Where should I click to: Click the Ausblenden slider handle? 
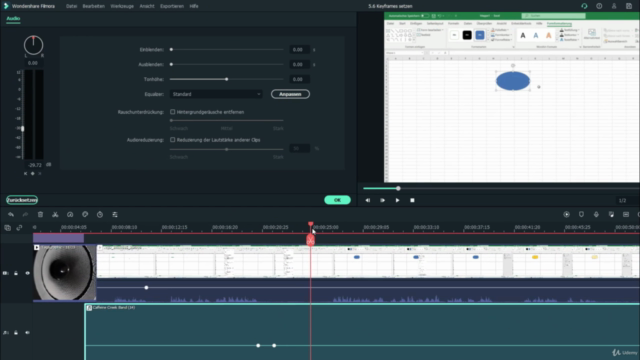171,64
